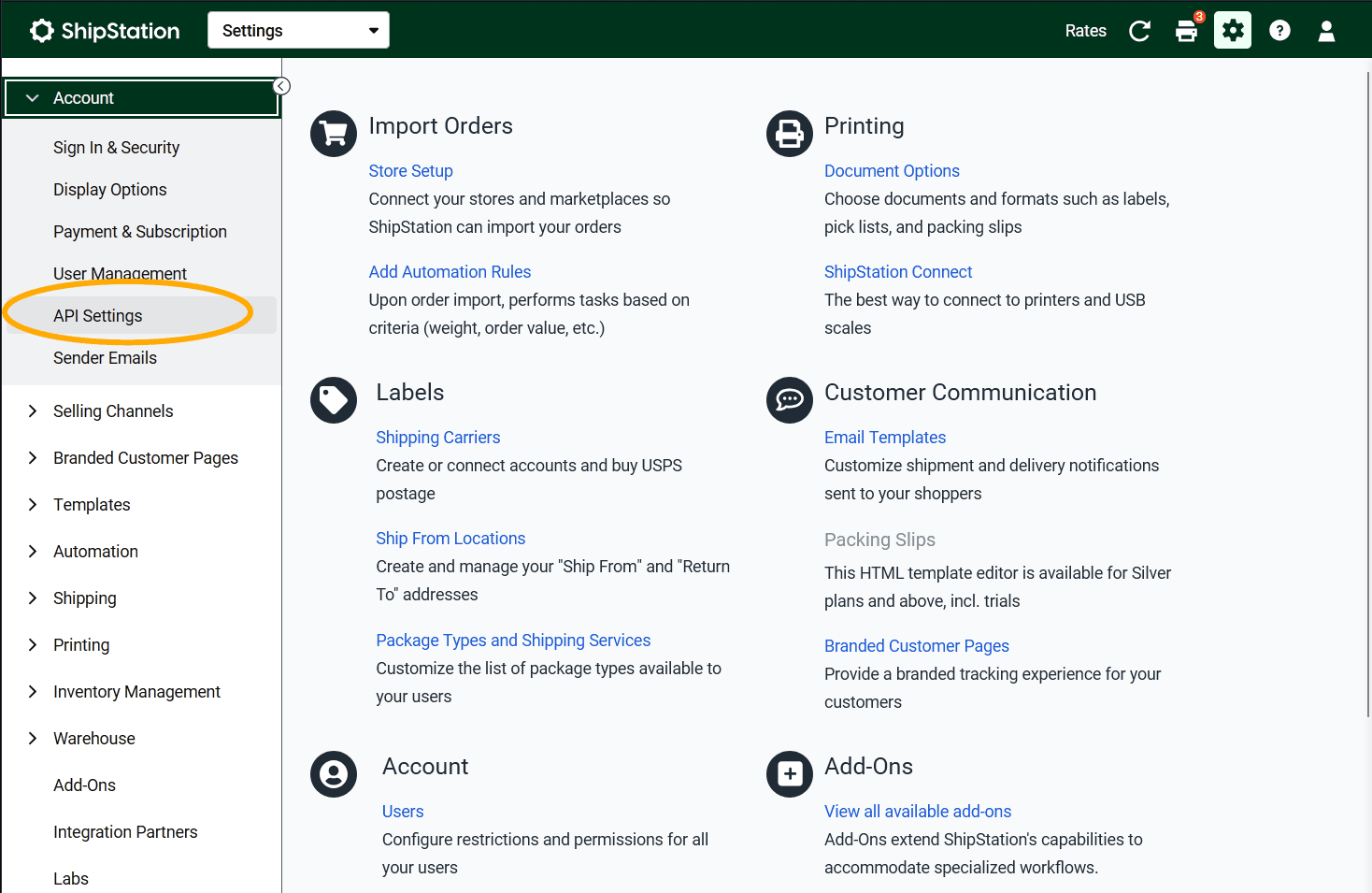
Task: Click the Labels tag icon
Action: click(x=334, y=400)
